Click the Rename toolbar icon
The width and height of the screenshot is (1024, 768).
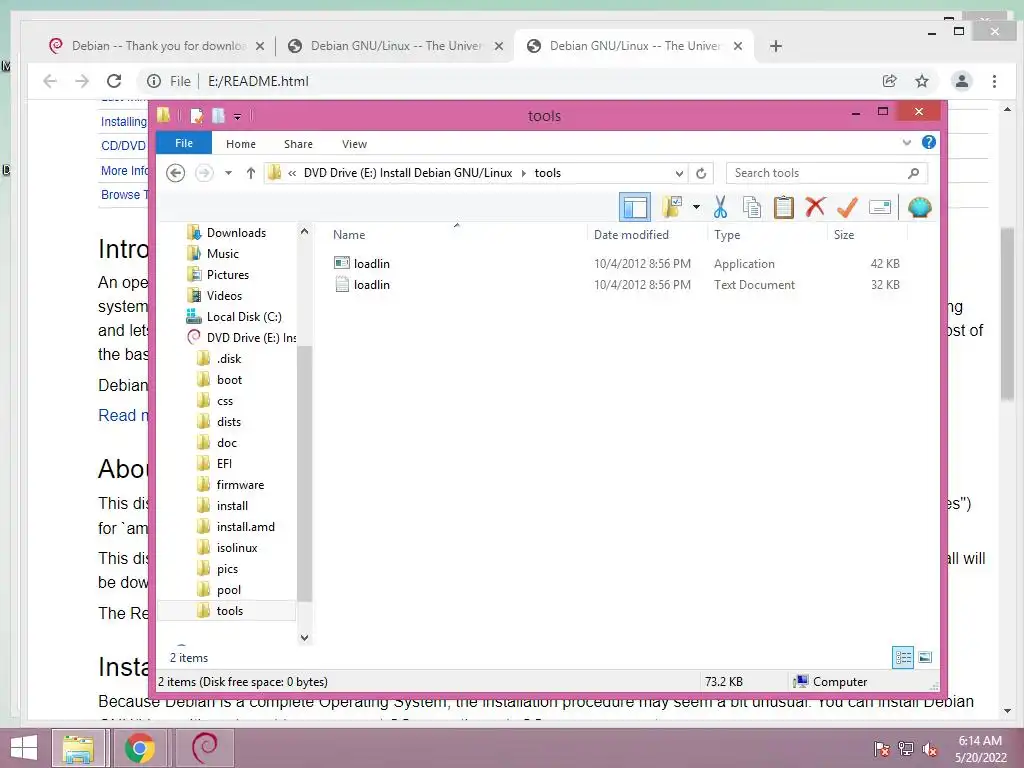[x=880, y=208]
